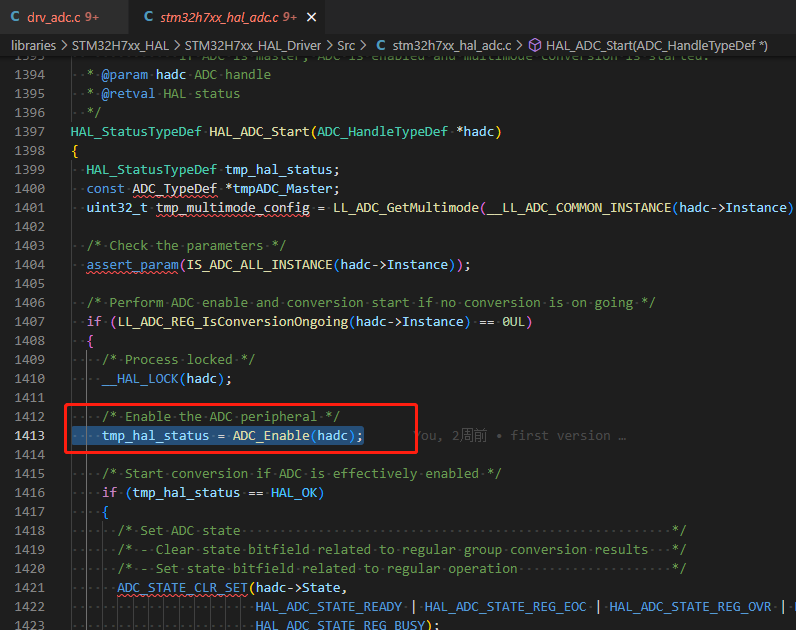Screen dimensions: 796x630
Task: Click LL_ADC_REG_IsConversionOngoing on line 1407
Action: click(233, 322)
